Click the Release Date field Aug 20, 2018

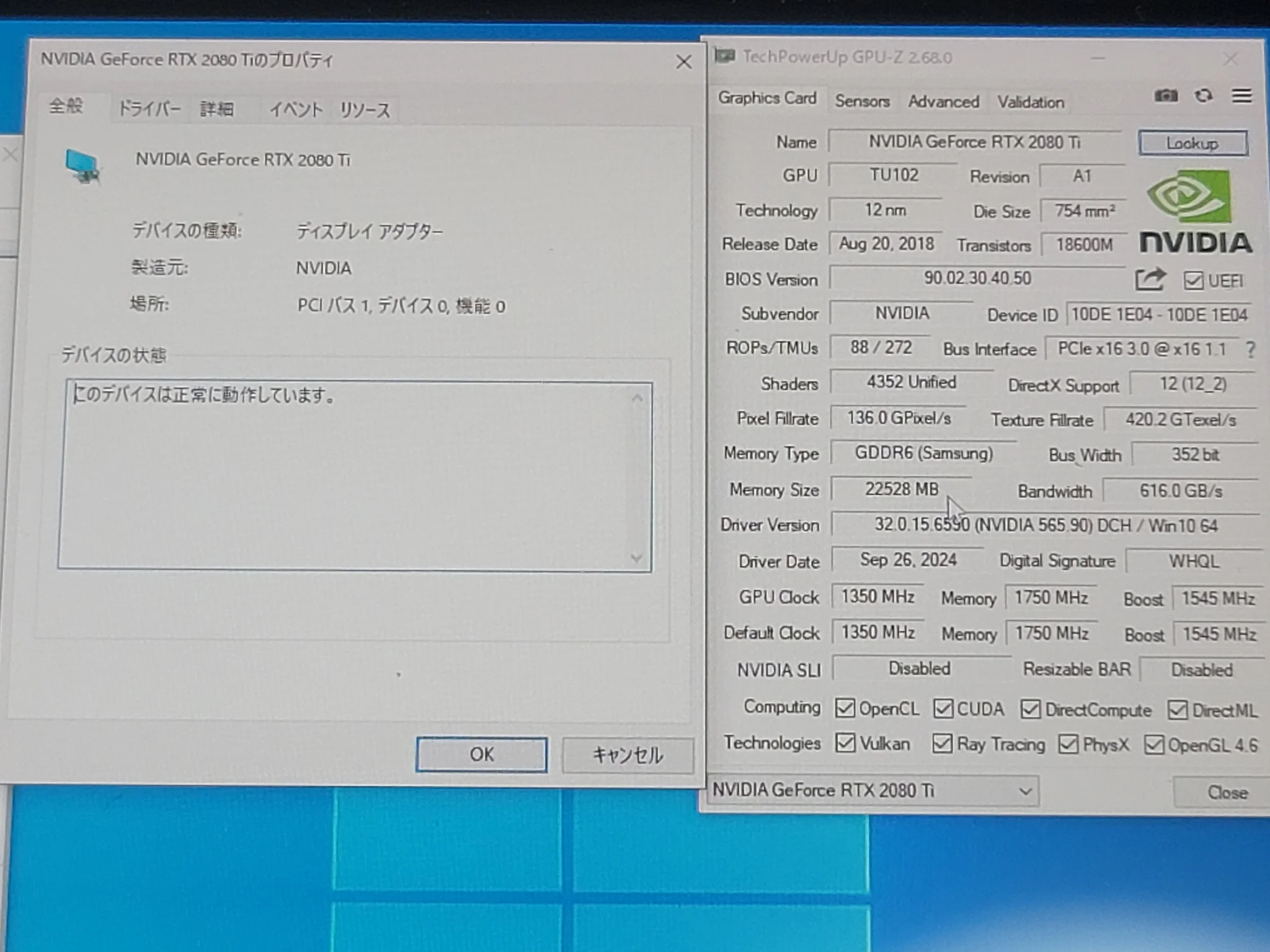(886, 244)
